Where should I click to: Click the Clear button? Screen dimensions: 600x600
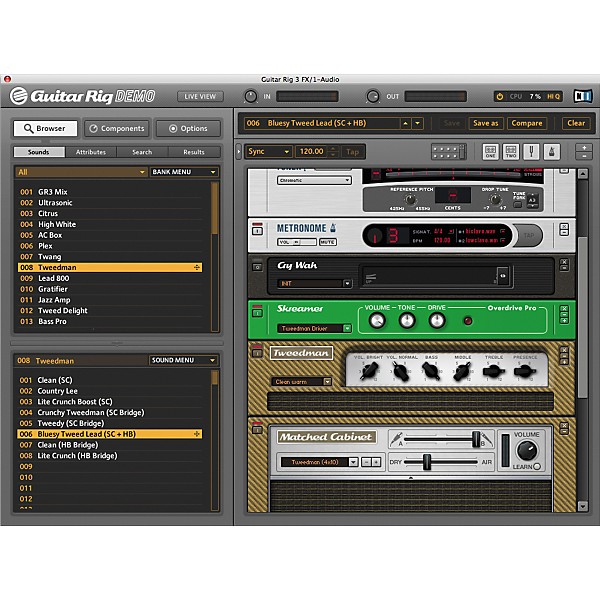pyautogui.click(x=576, y=123)
